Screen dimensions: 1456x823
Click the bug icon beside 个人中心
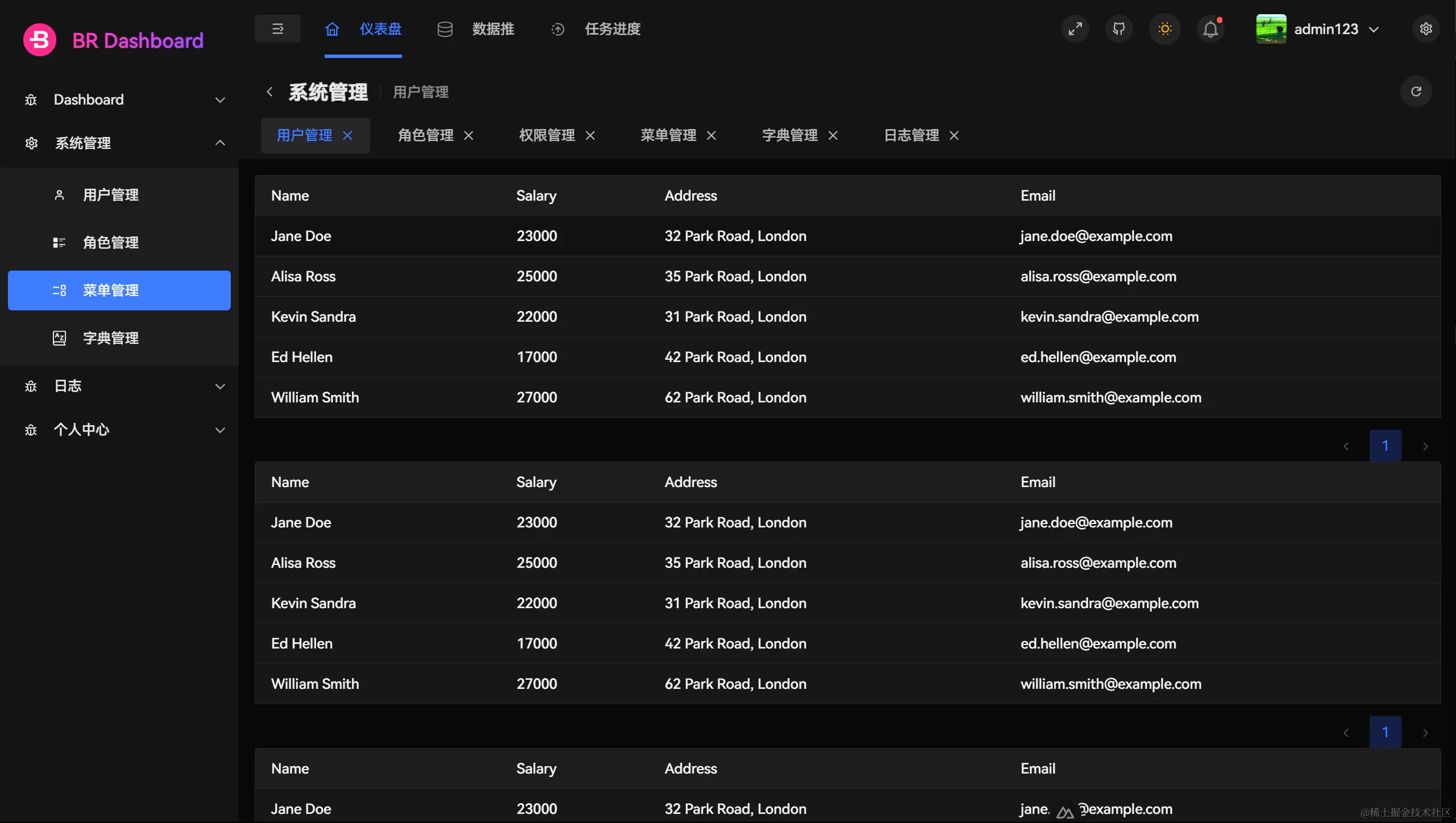pyautogui.click(x=31, y=430)
